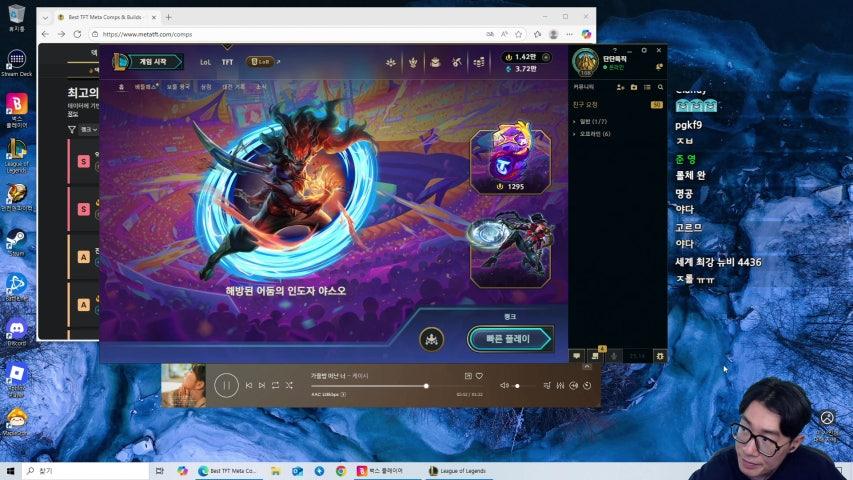Select the 소식 sub-navigation tab
The width and height of the screenshot is (853, 480).
[x=261, y=87]
